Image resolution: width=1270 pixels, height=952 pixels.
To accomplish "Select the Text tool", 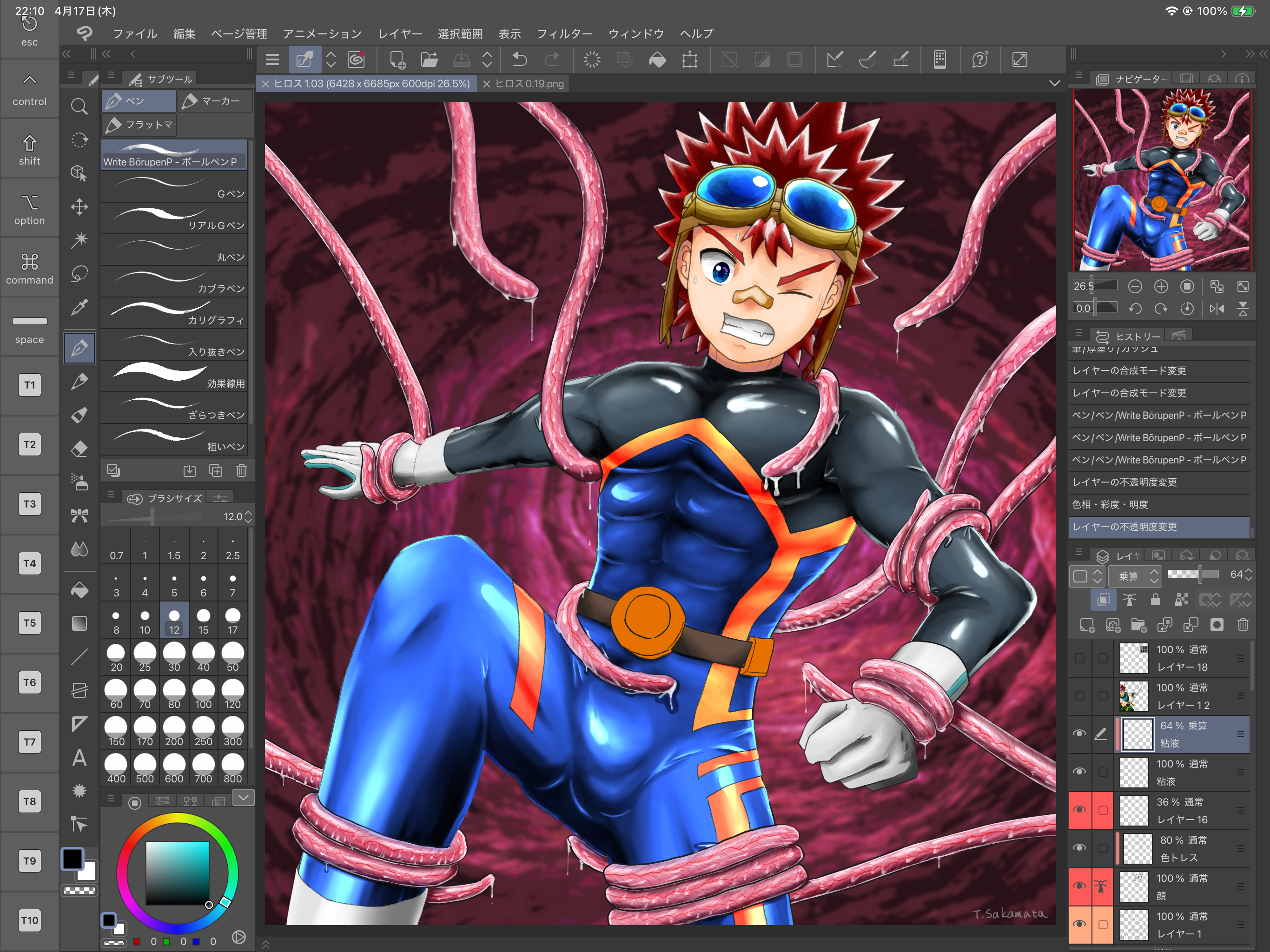I will coord(79,758).
